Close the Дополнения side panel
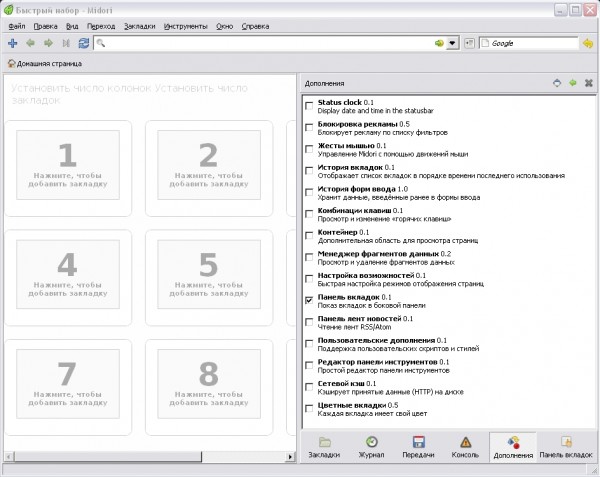Image resolution: width=600 pixels, height=477 pixels. click(x=589, y=83)
